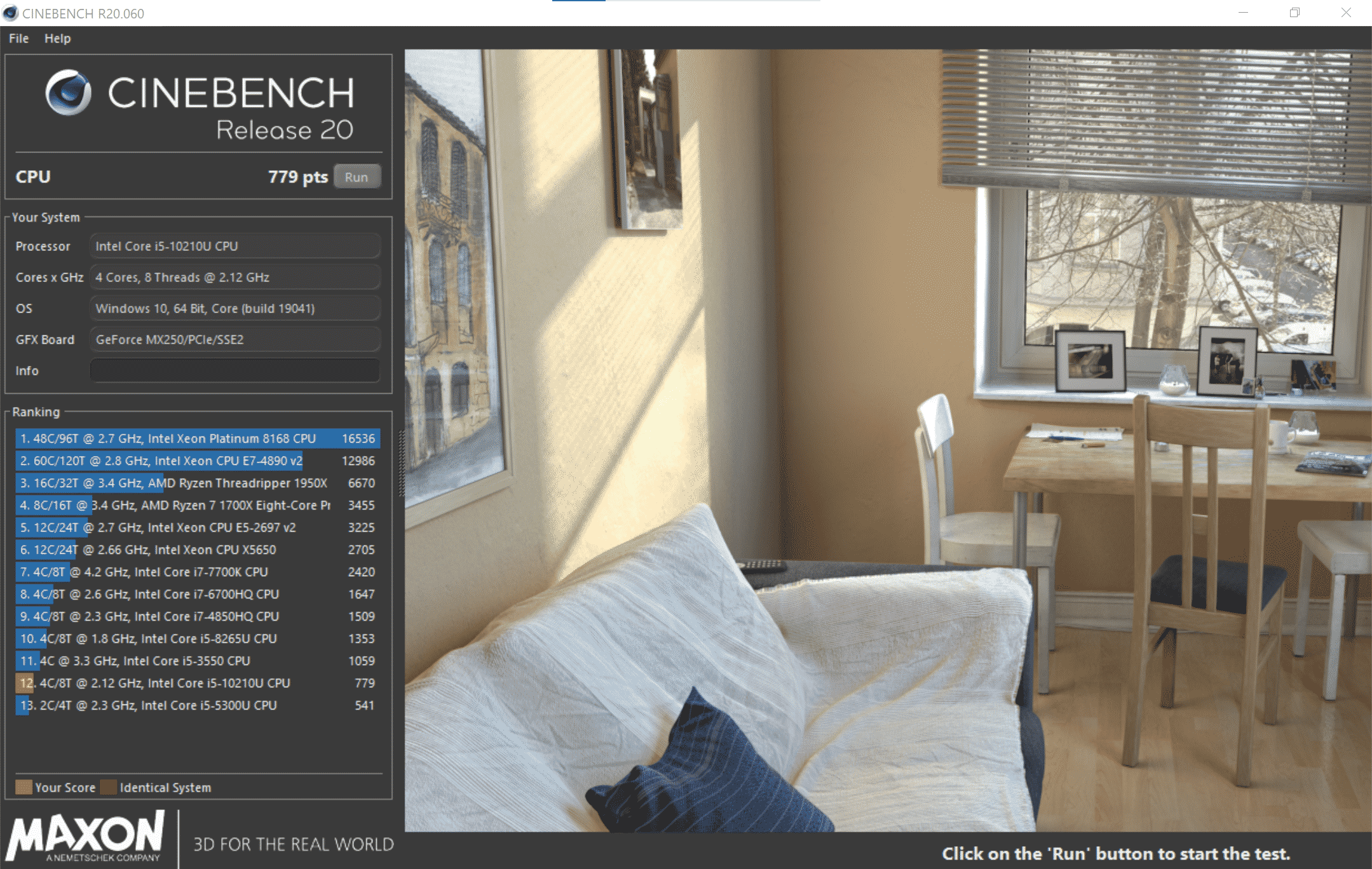
Task: Select the Ryzen Threadripper 1950X ranking entry
Action: point(197,483)
